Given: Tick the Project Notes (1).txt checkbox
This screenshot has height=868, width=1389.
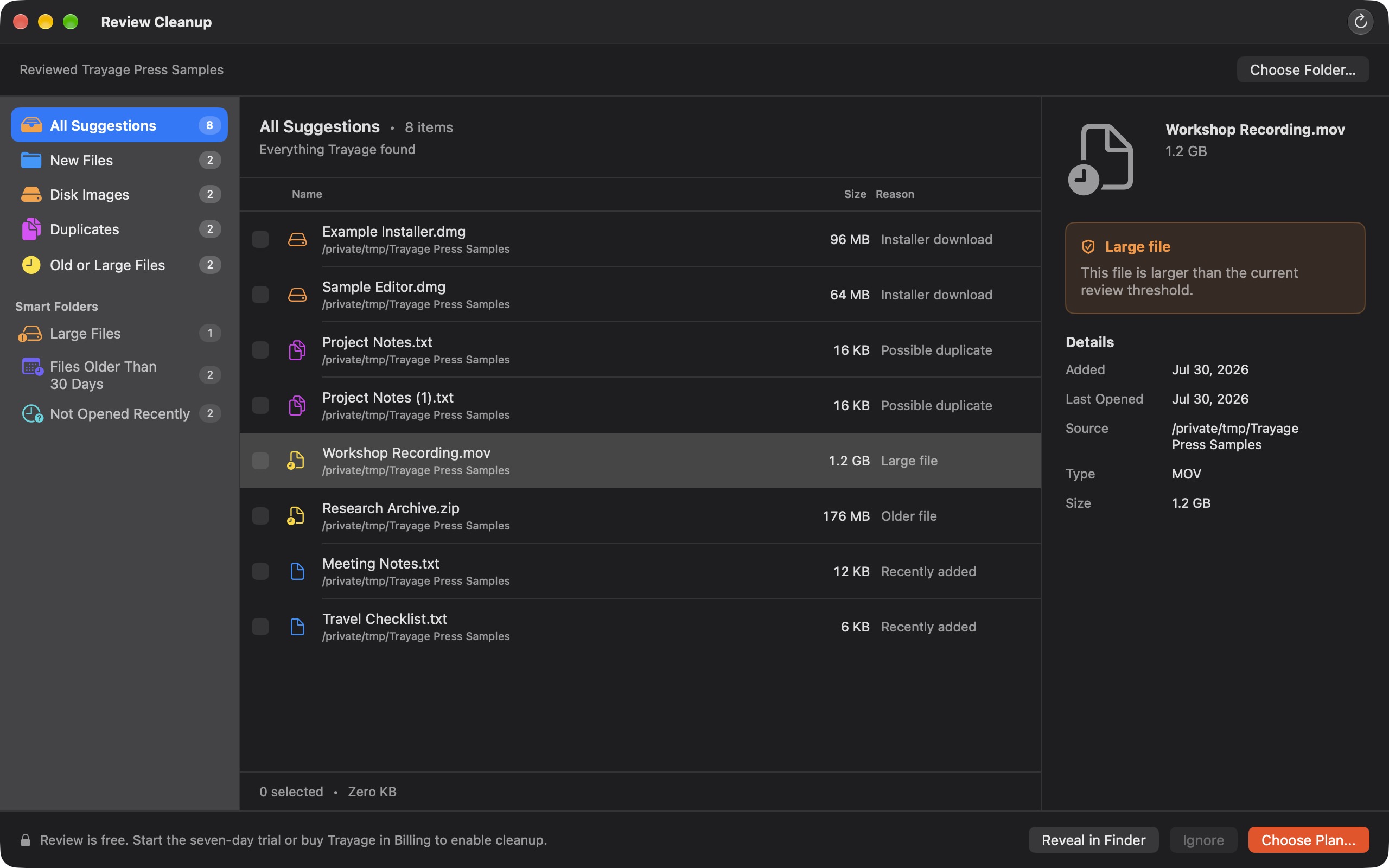Looking at the screenshot, I should tap(260, 405).
